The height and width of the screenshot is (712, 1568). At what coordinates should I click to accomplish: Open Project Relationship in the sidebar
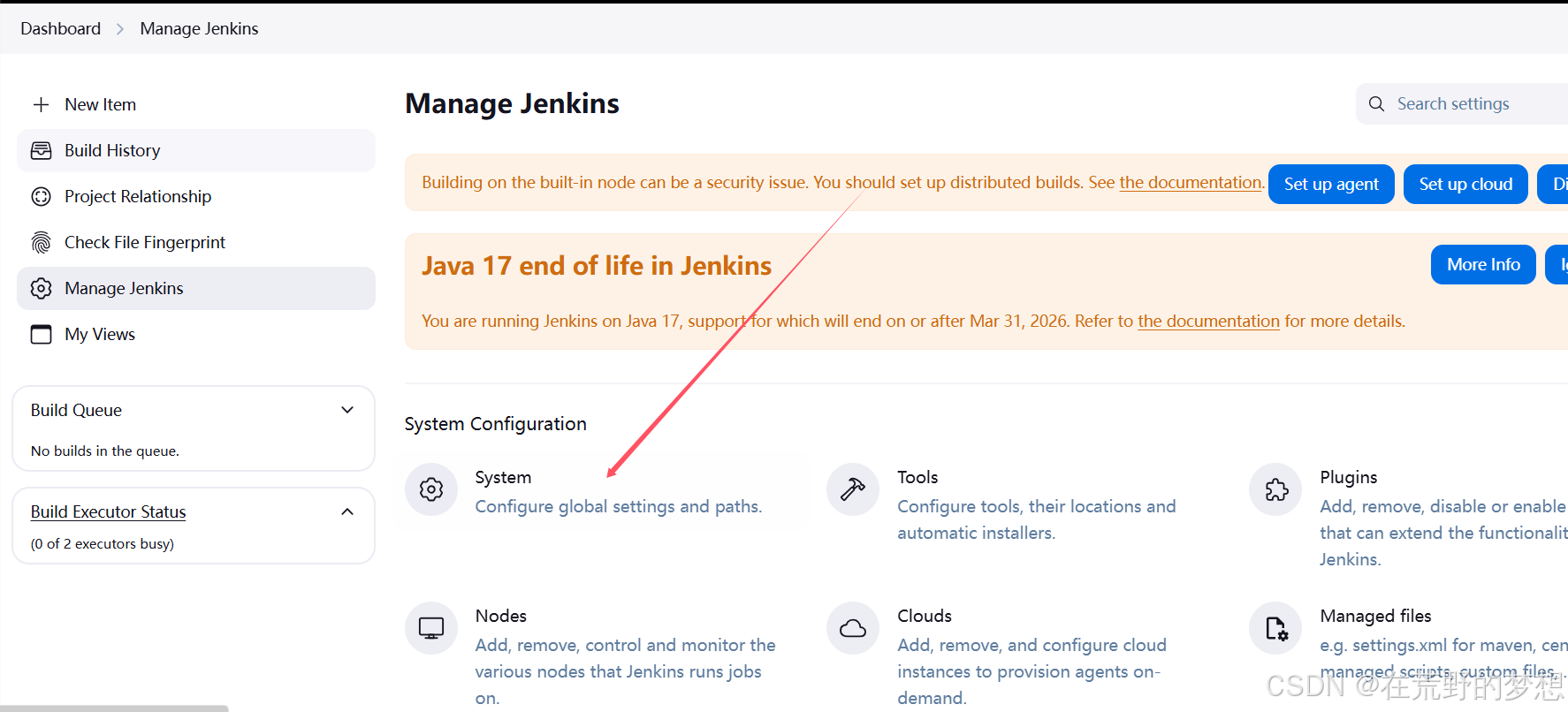(195, 196)
